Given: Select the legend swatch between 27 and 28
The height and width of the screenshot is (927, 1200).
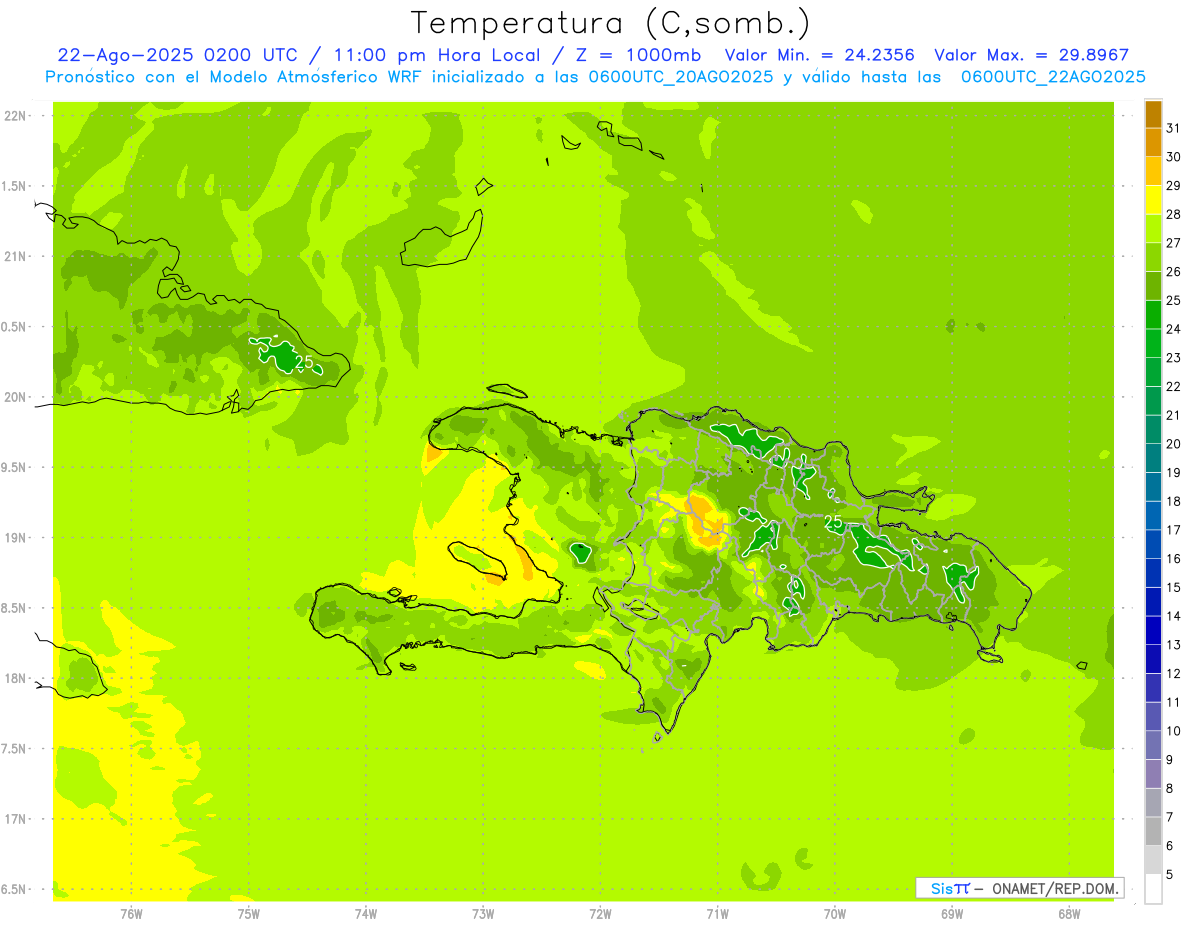Looking at the screenshot, I should [1153, 229].
